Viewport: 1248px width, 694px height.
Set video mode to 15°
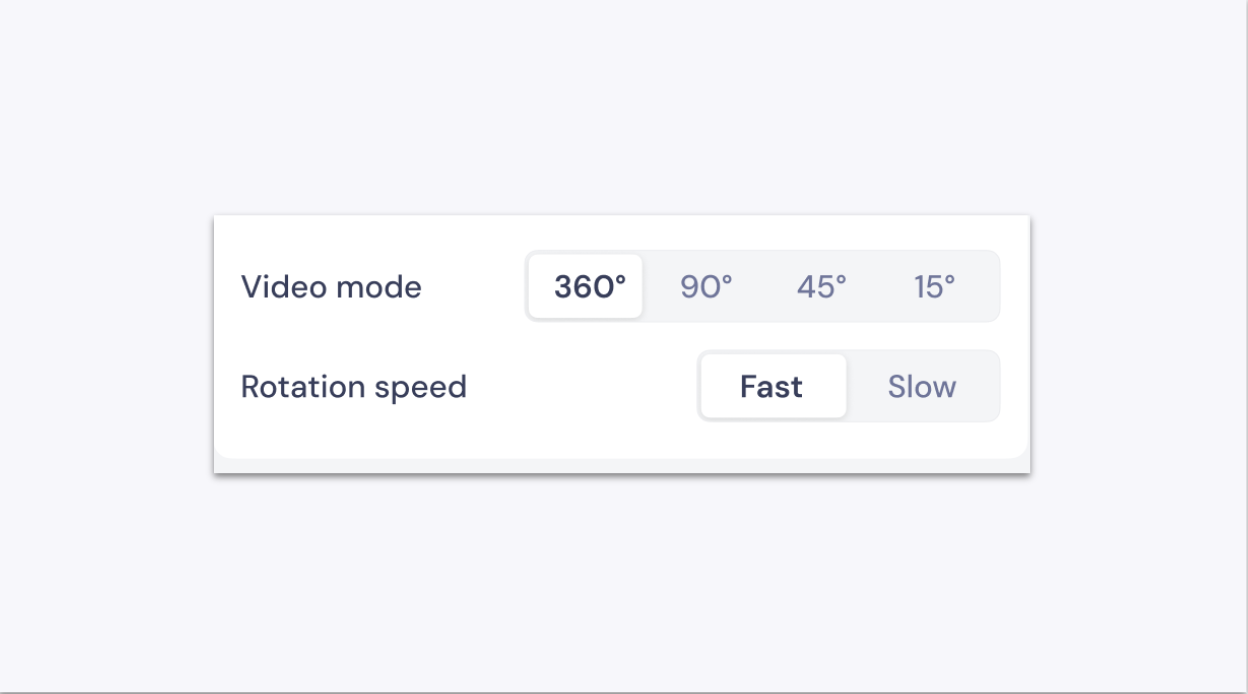tap(935, 287)
